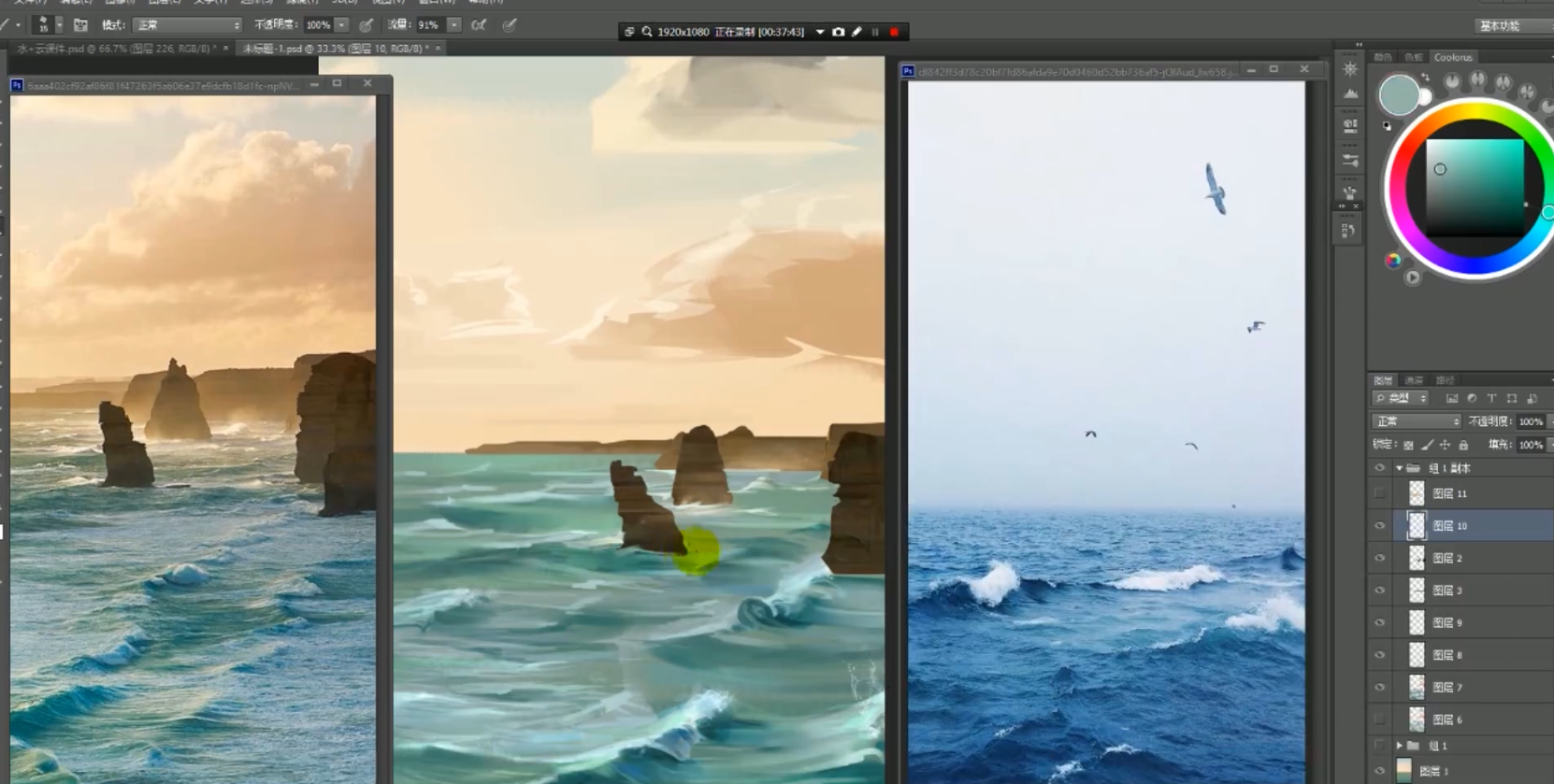Toggle pressure-for-opacity icon beside opacity
The height and width of the screenshot is (784, 1554).
(x=366, y=25)
